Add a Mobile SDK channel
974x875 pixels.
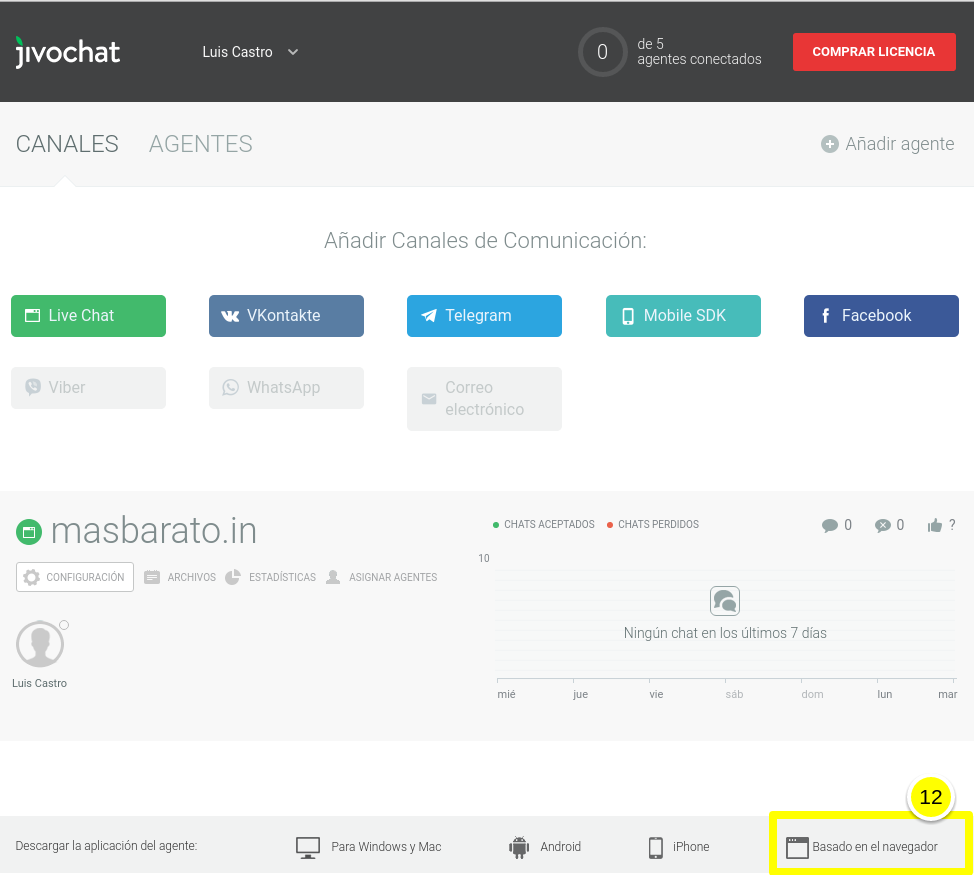tap(683, 315)
